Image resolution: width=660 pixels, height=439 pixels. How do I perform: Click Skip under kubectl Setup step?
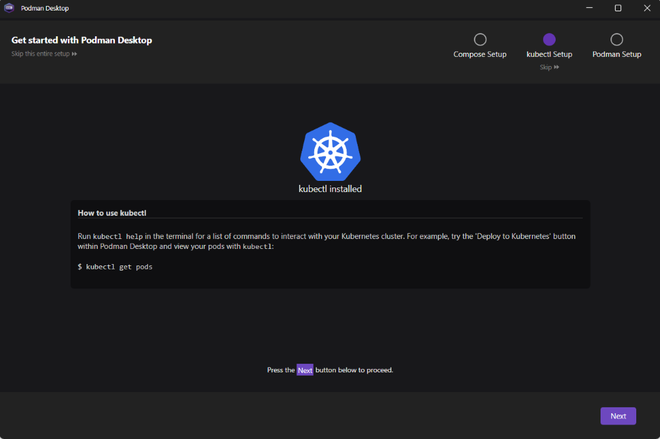(549, 67)
